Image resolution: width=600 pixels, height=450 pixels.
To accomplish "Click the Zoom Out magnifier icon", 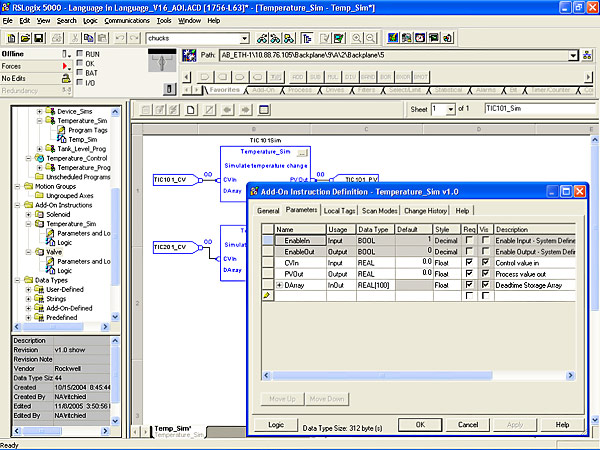I will pyautogui.click(x=370, y=38).
